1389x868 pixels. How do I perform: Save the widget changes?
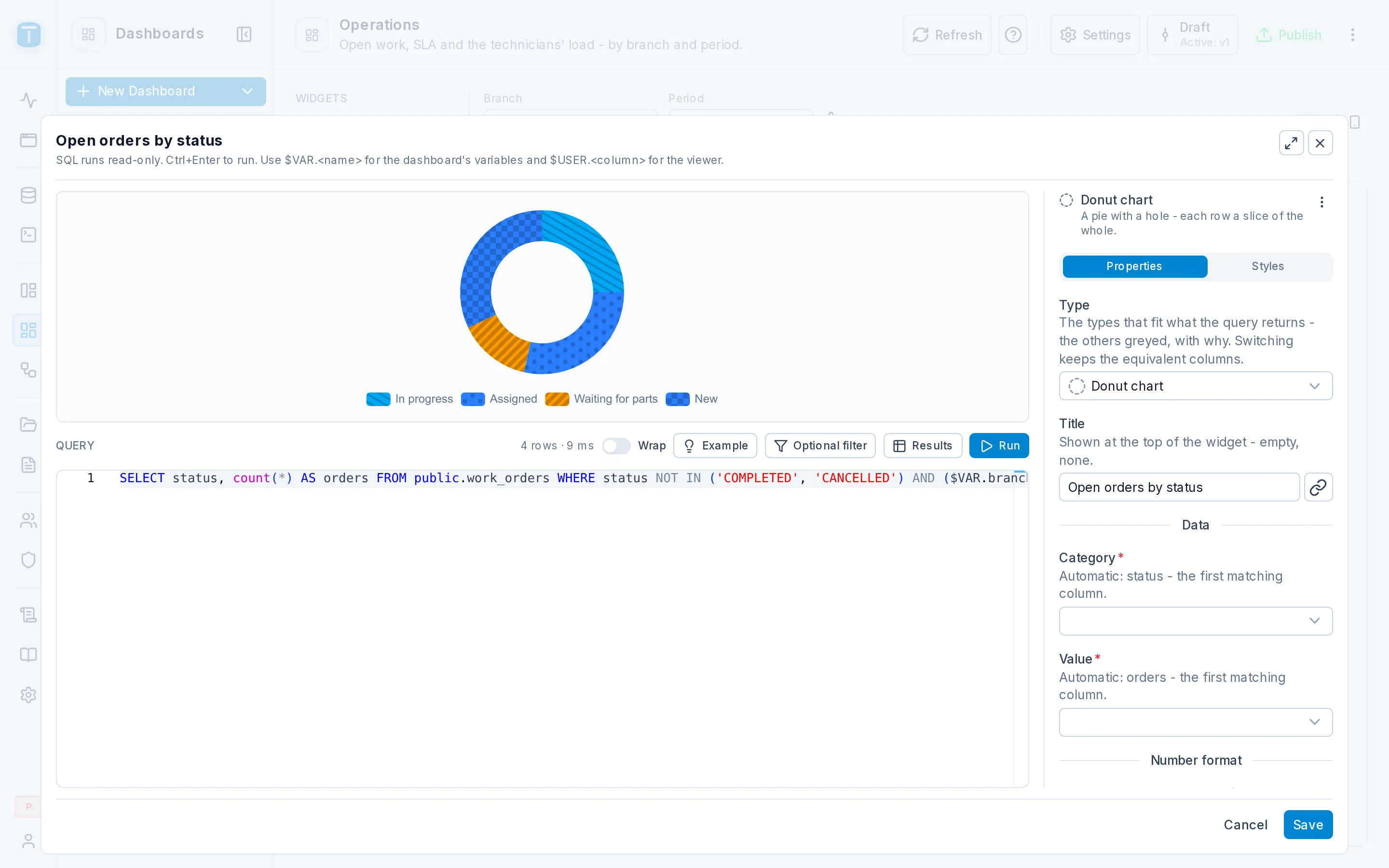(1307, 825)
